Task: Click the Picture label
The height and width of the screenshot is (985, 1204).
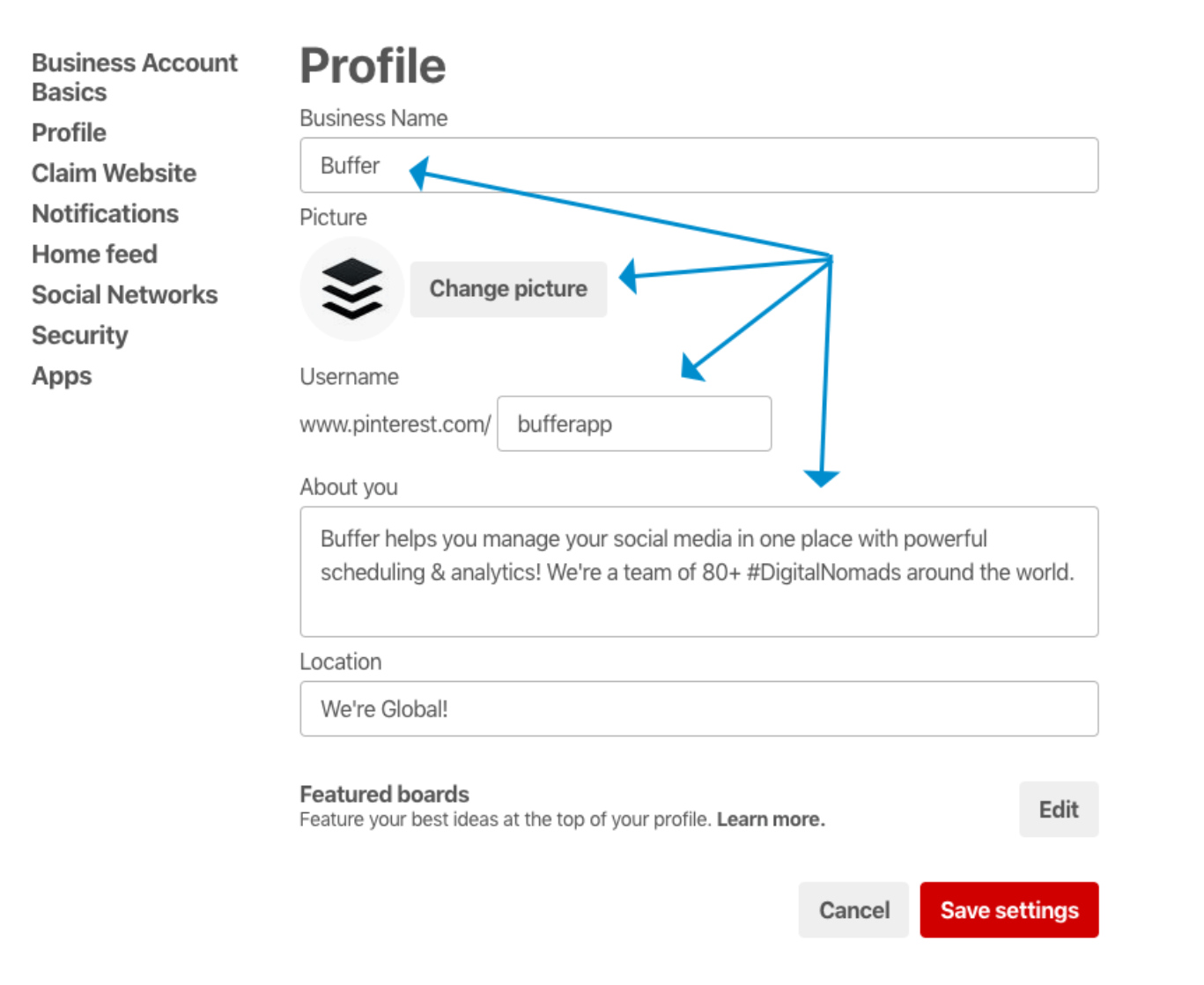Action: click(333, 218)
